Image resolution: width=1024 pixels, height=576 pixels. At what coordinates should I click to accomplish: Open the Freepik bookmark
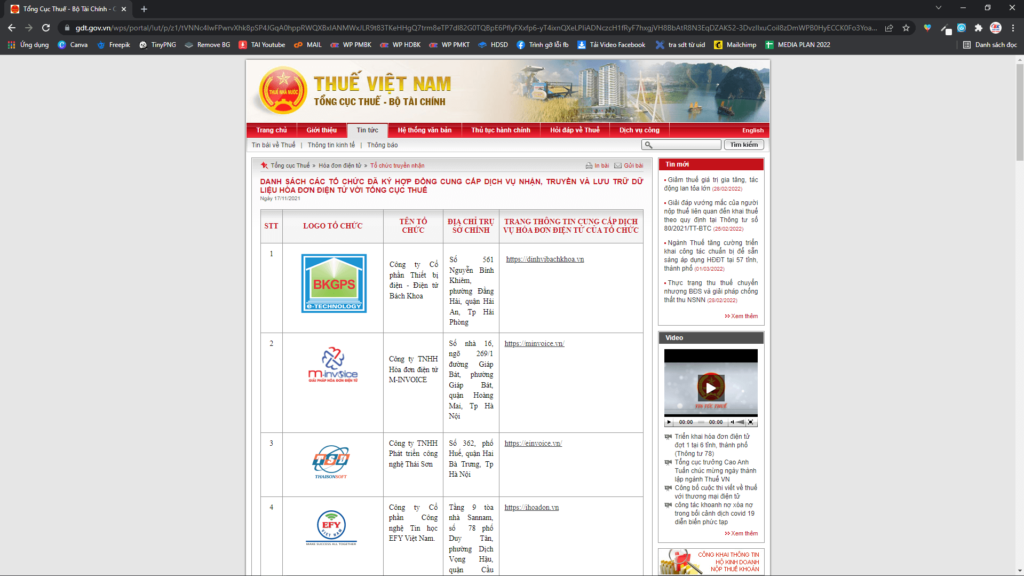113,45
